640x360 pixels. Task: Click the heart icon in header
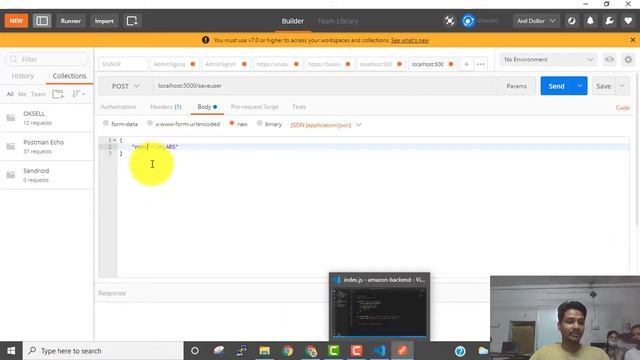[628, 21]
